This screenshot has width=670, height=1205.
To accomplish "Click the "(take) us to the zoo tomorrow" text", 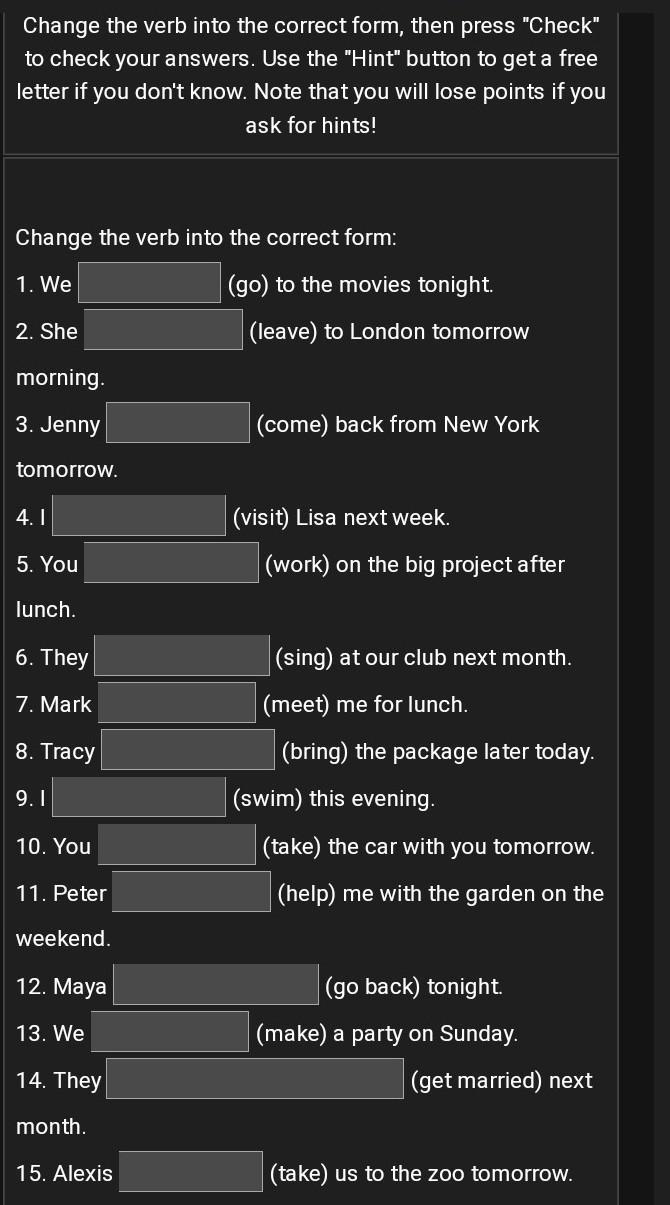I will coord(421,1173).
